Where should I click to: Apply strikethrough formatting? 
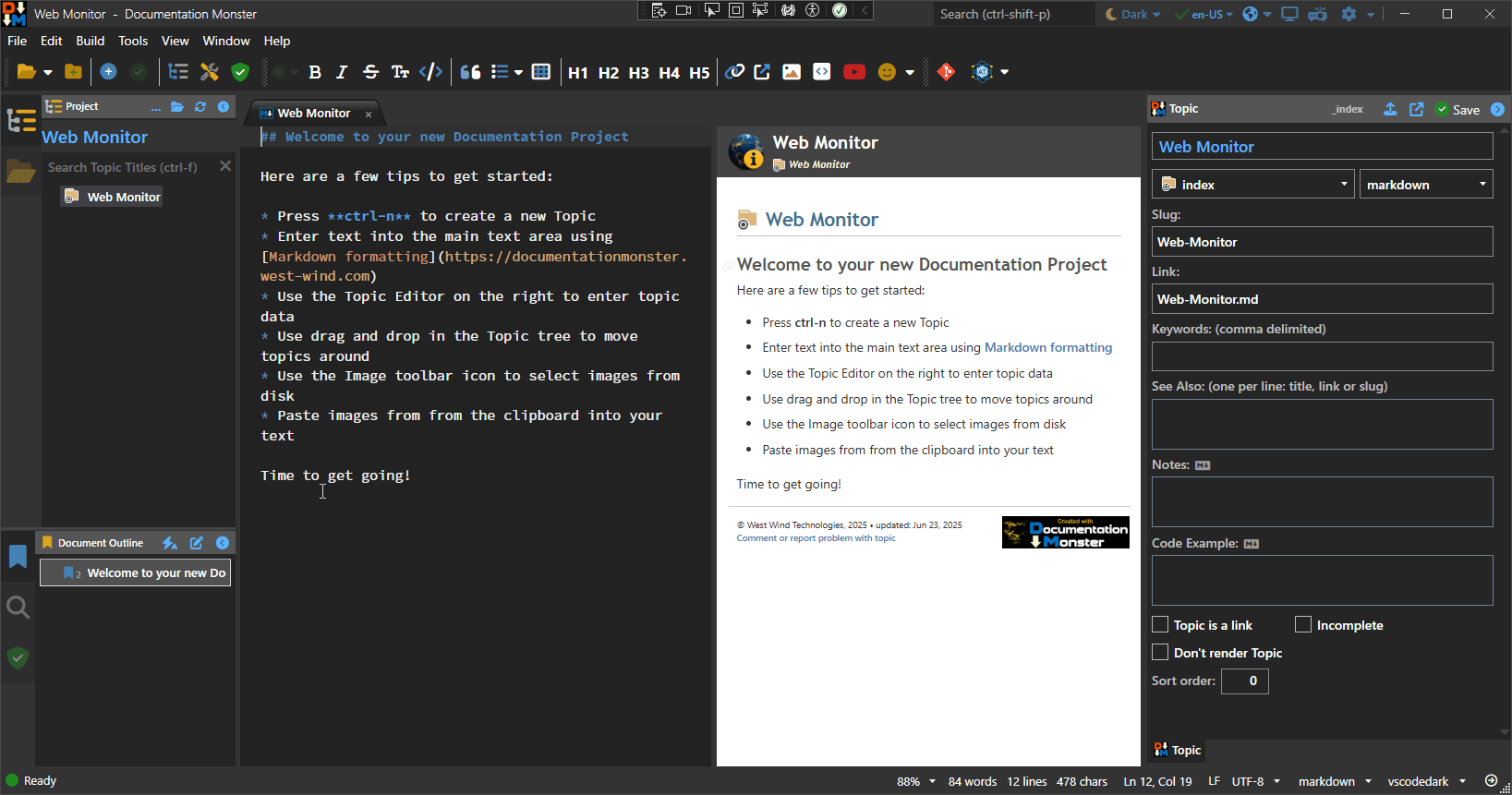370,72
